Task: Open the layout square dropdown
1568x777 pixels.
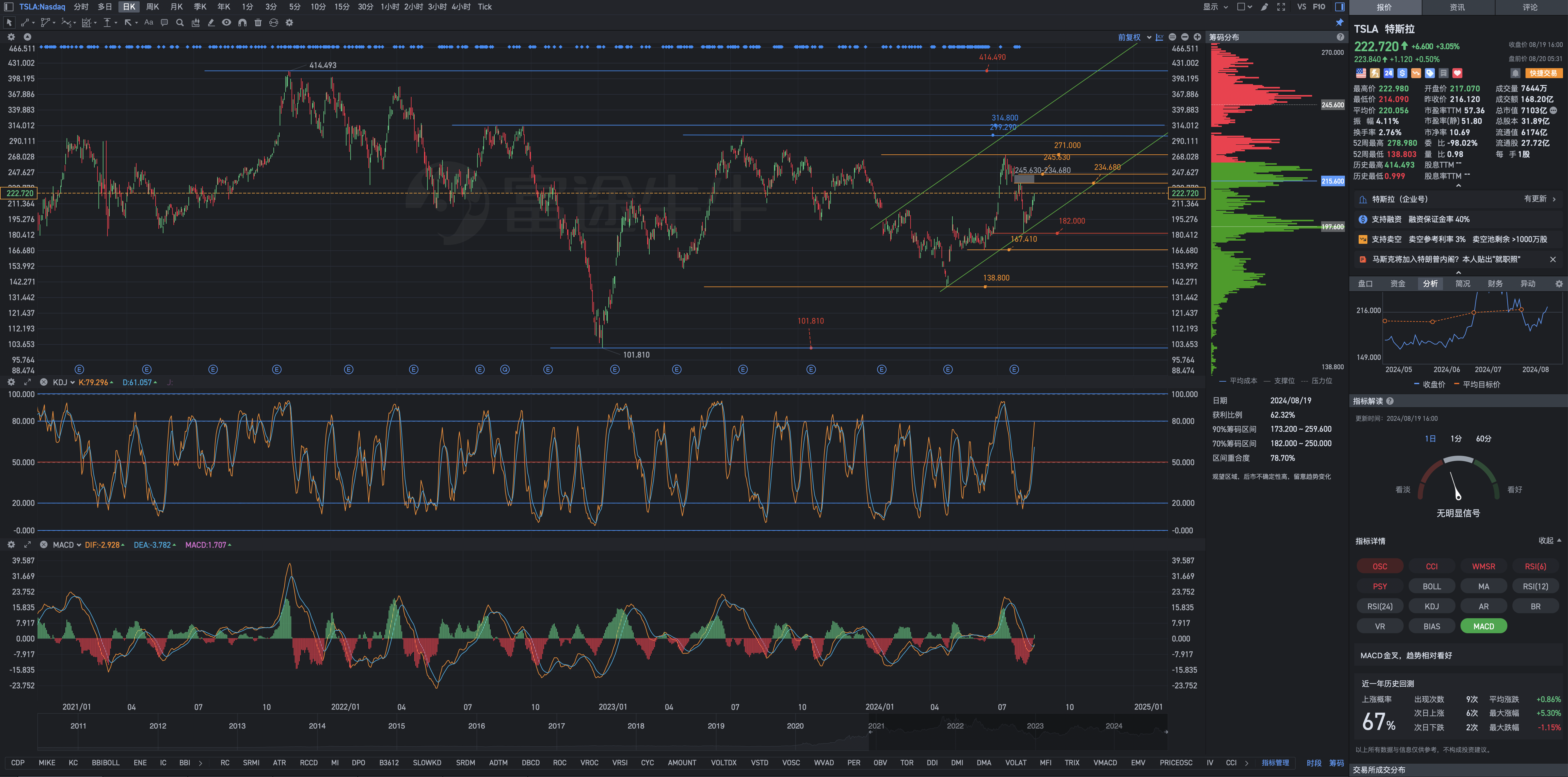Action: (x=1245, y=7)
